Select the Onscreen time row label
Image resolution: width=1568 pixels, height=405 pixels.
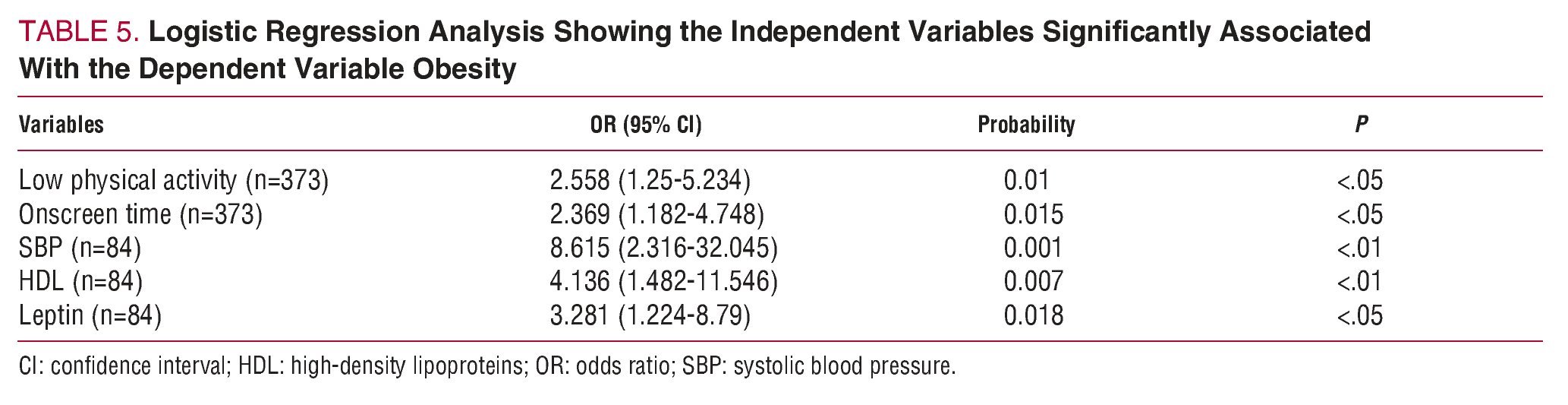point(140,215)
